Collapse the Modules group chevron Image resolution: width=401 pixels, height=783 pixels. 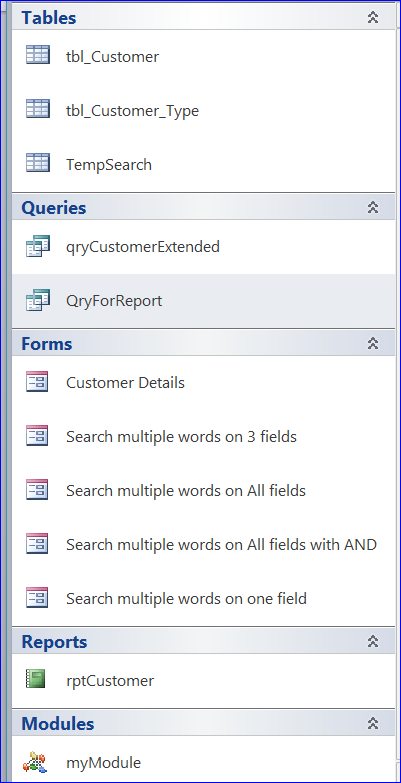373,723
